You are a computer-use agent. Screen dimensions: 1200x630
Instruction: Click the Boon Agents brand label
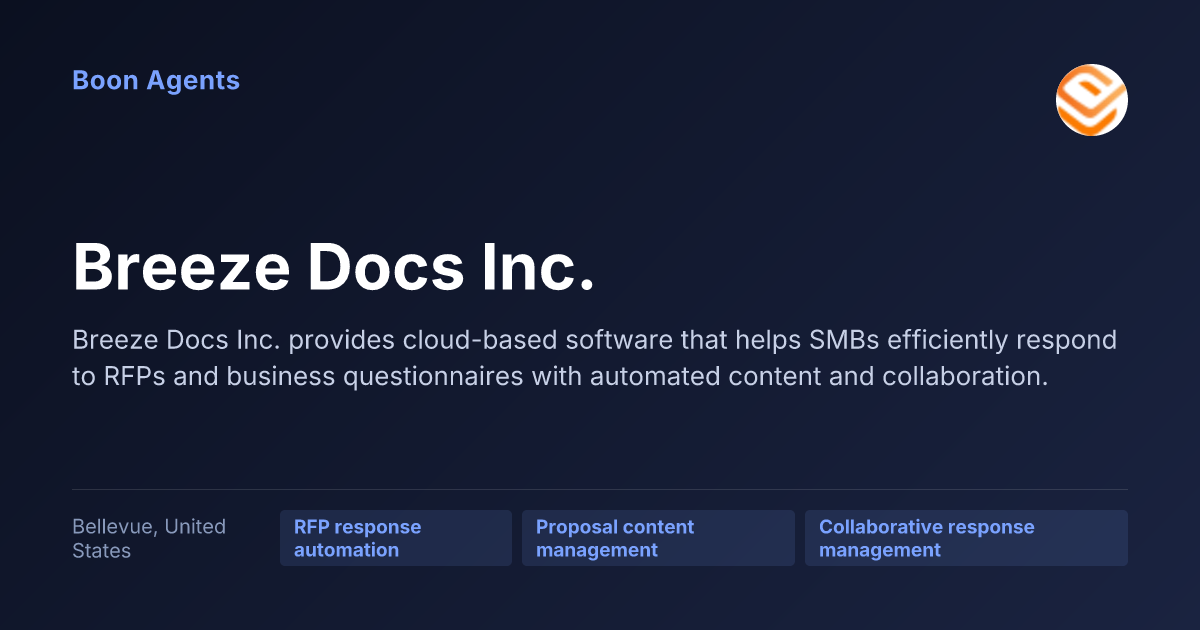[x=156, y=81]
